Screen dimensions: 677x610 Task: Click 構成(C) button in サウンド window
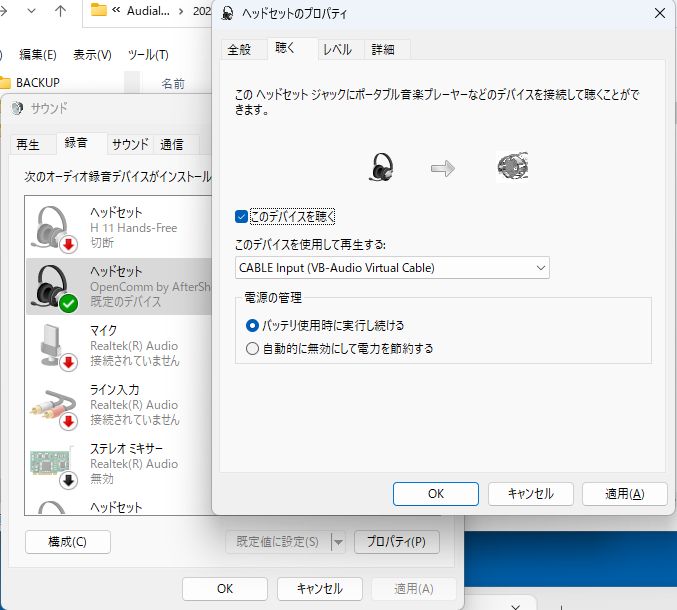coord(68,542)
